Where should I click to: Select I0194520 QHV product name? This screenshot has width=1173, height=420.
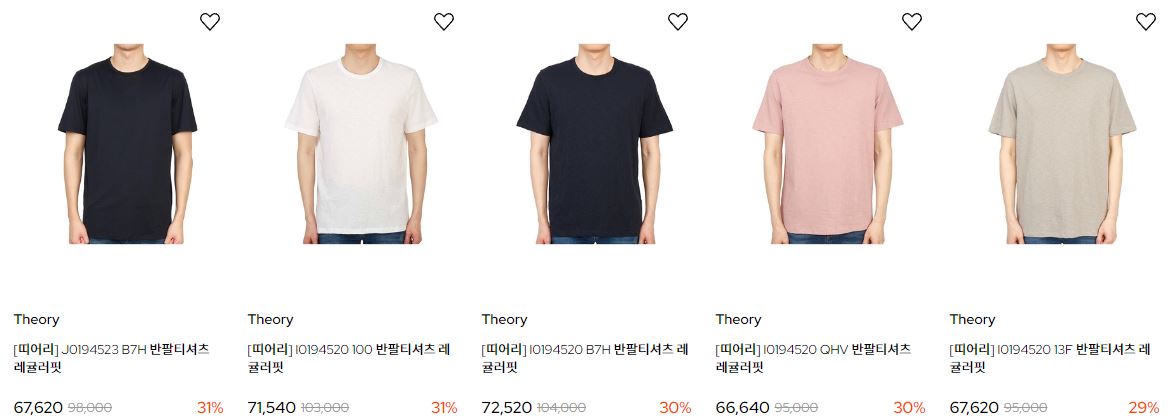pos(813,358)
